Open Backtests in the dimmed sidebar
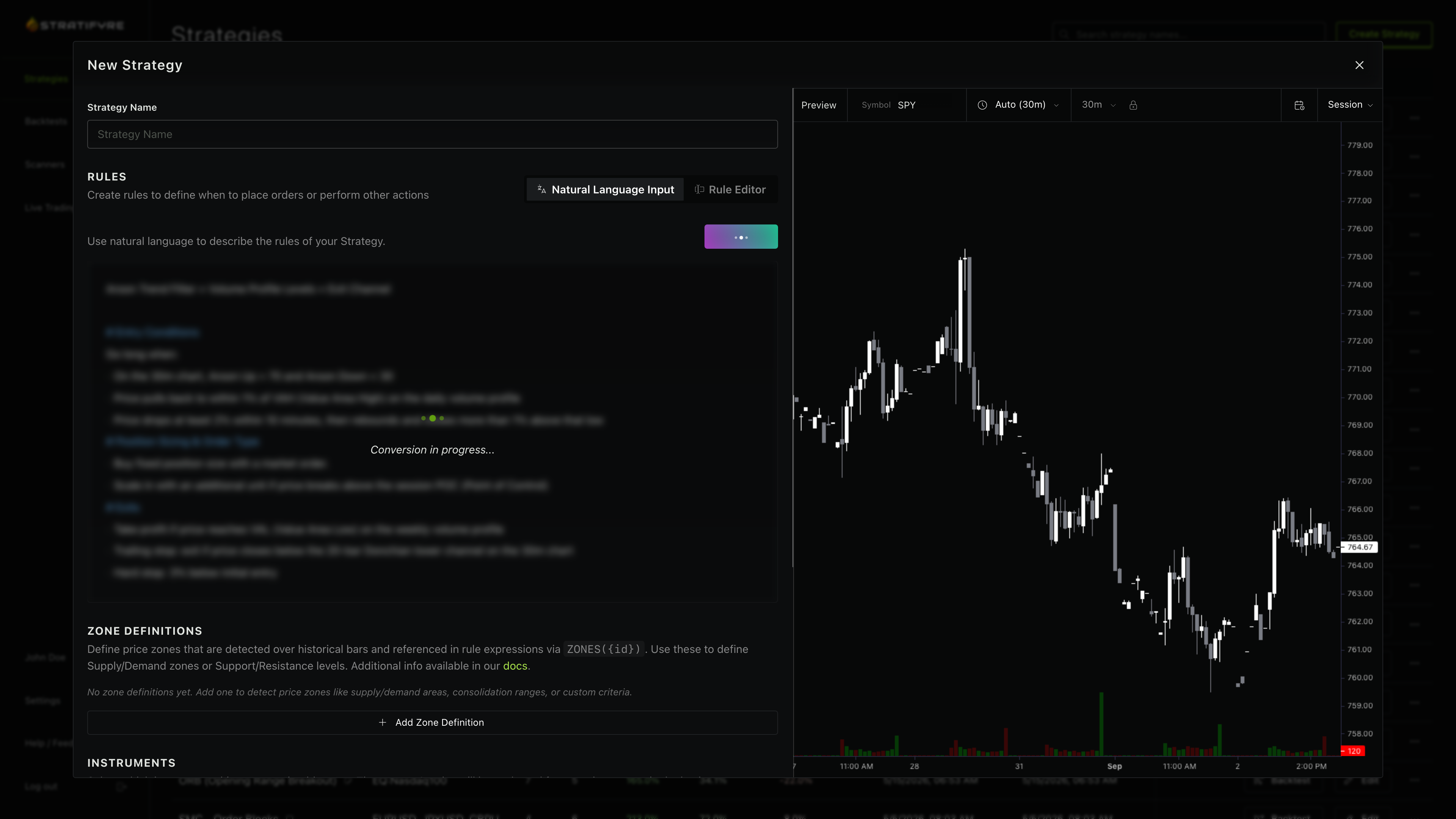1456x819 pixels. point(46,121)
